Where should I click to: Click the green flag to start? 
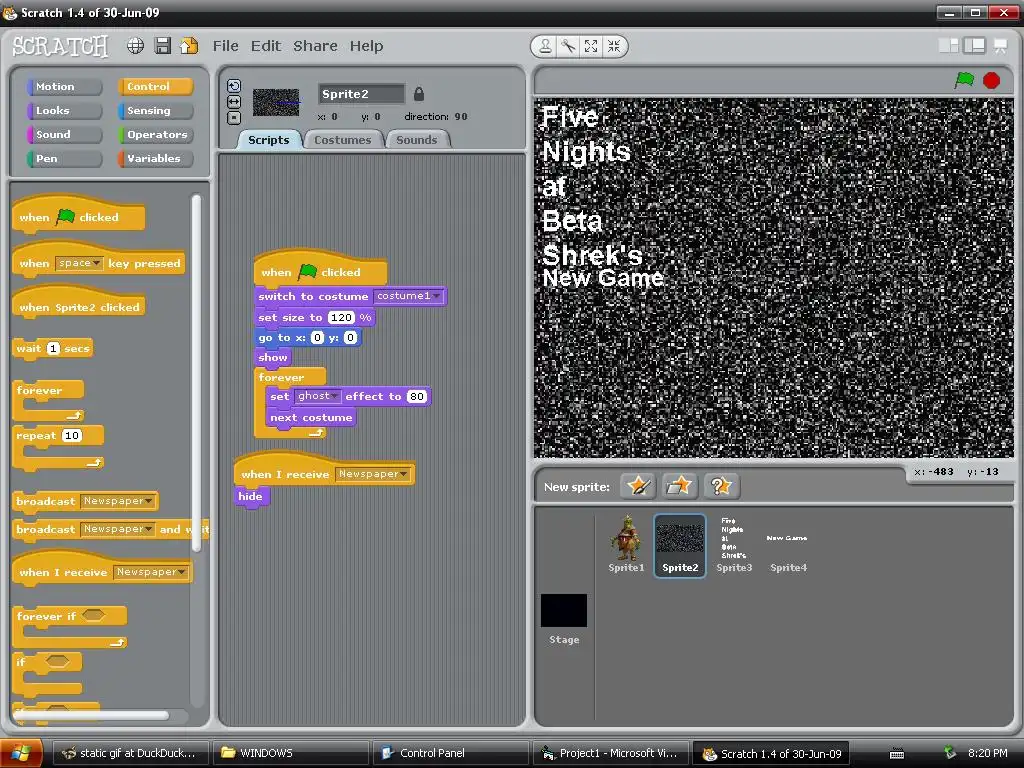coord(964,80)
